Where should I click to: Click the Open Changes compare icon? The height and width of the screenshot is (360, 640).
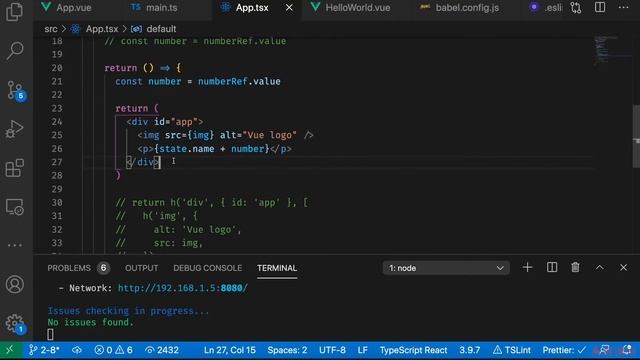coord(576,7)
